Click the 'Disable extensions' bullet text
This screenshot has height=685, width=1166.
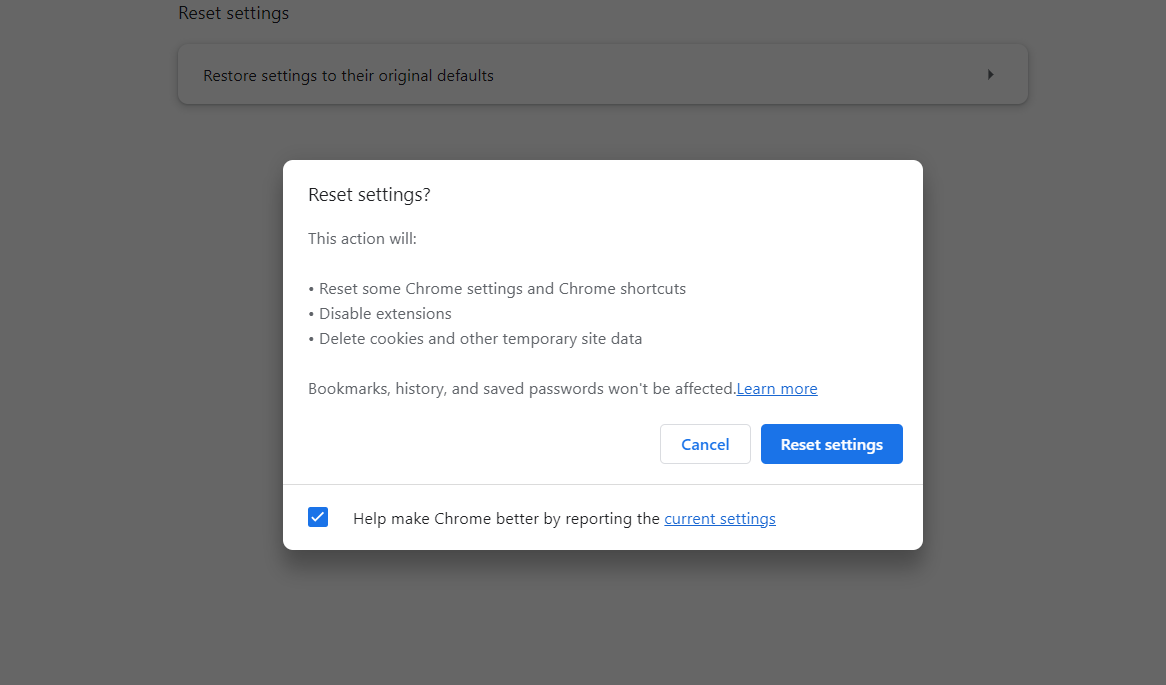click(x=380, y=314)
